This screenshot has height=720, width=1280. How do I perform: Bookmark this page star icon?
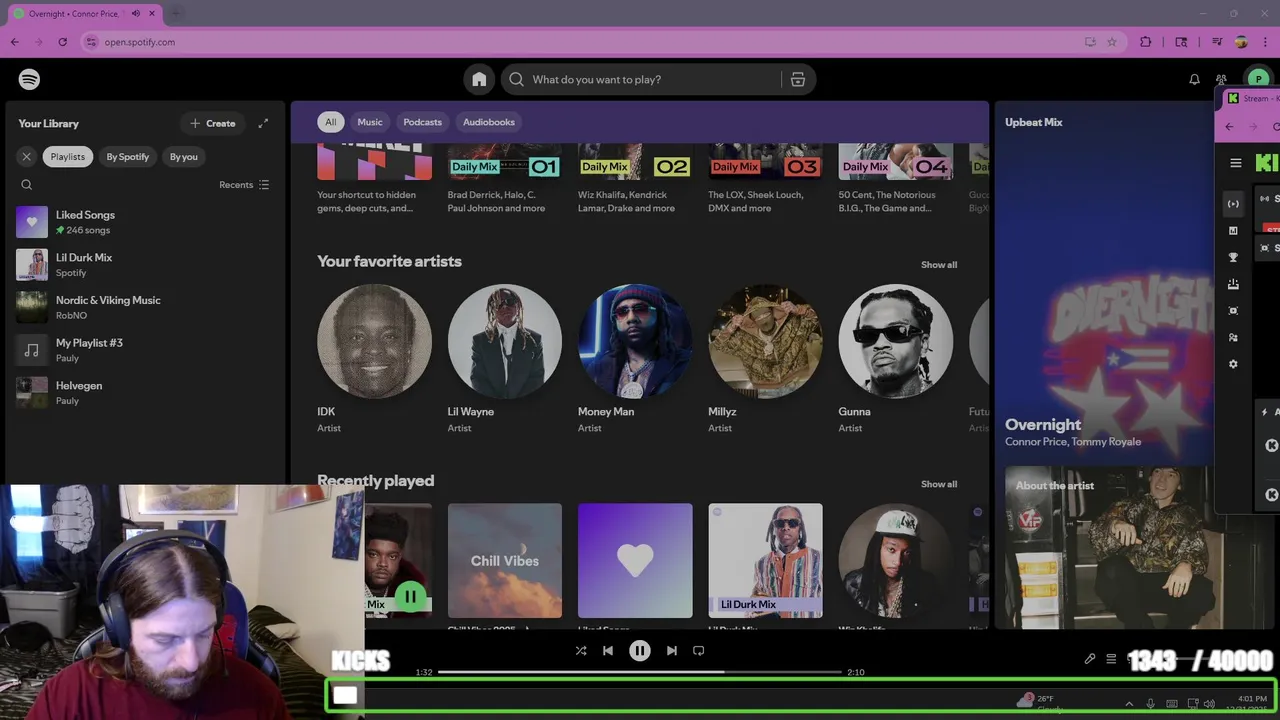(x=1112, y=42)
